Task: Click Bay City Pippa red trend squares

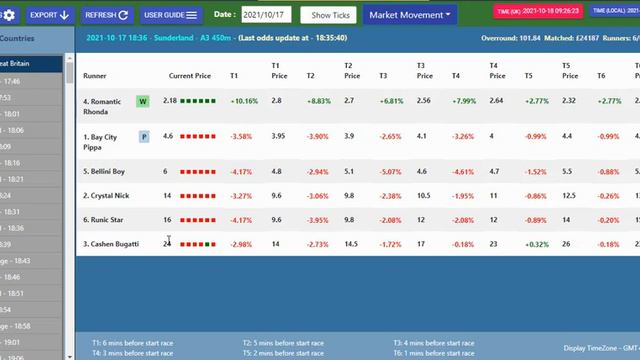Action: click(198, 136)
